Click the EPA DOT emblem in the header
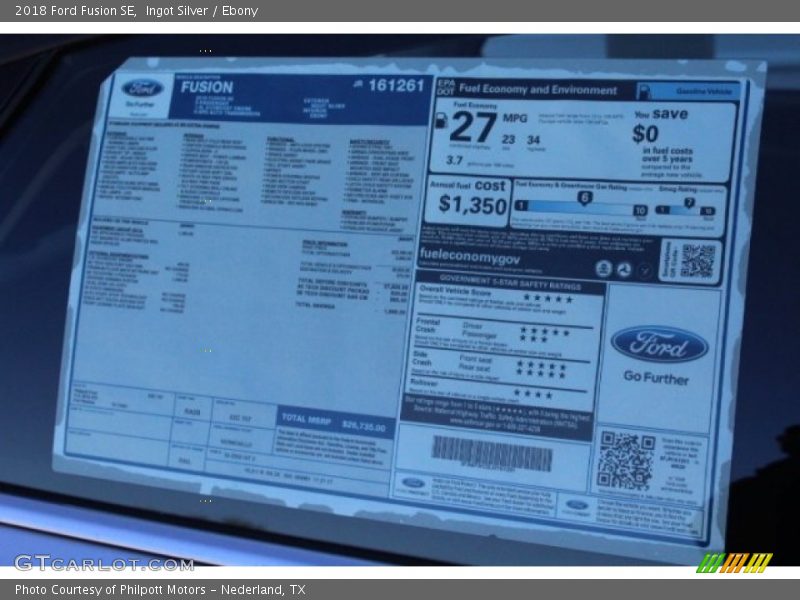This screenshot has height=600, width=800. pyautogui.click(x=445, y=88)
